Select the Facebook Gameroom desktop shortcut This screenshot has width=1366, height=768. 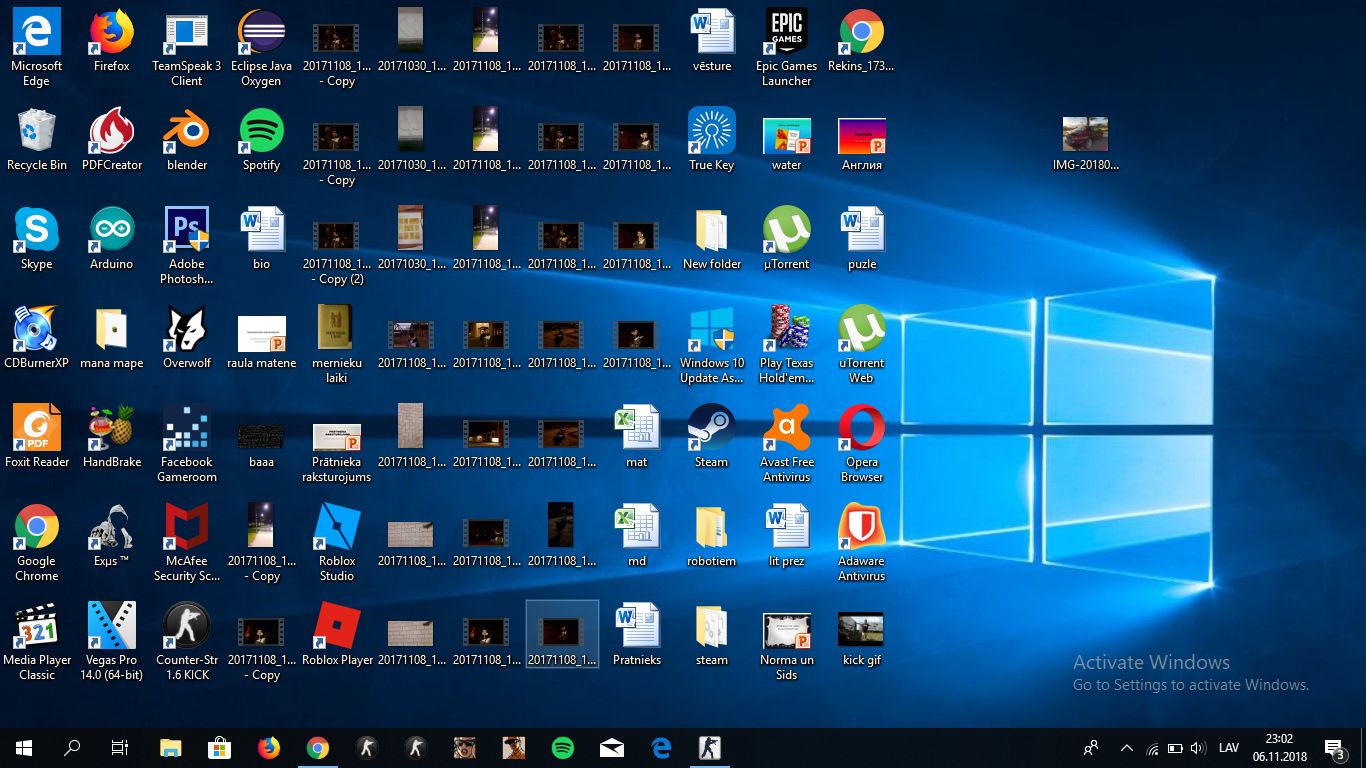click(187, 444)
